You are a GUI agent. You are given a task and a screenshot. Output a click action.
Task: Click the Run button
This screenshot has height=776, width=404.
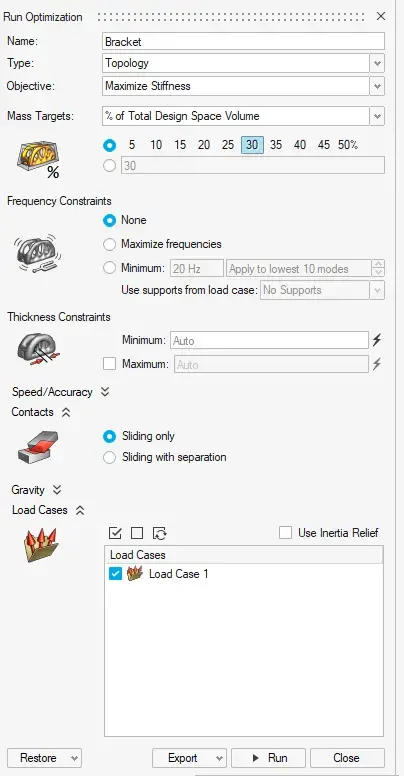coord(269,758)
